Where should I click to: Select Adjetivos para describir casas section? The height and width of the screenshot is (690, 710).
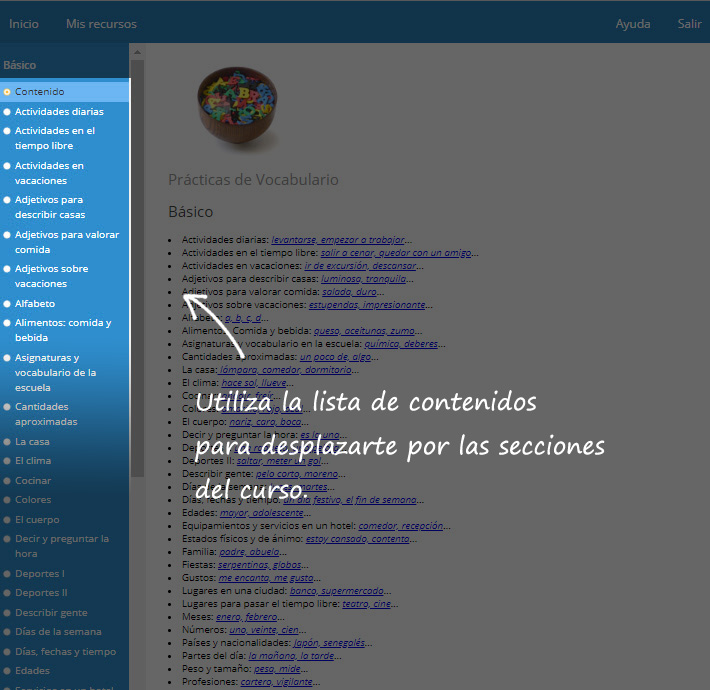50,207
